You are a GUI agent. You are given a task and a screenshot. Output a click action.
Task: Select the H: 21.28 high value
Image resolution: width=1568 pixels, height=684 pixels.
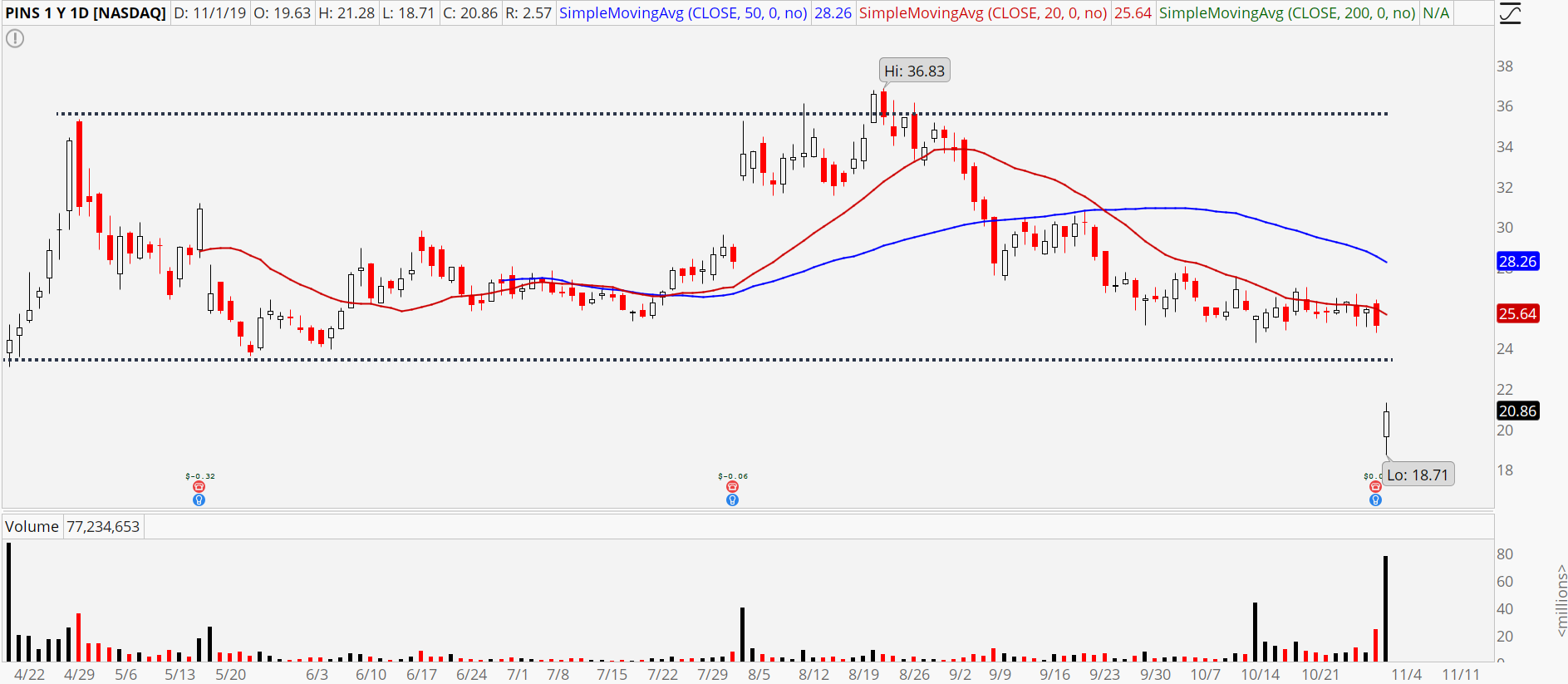(347, 13)
